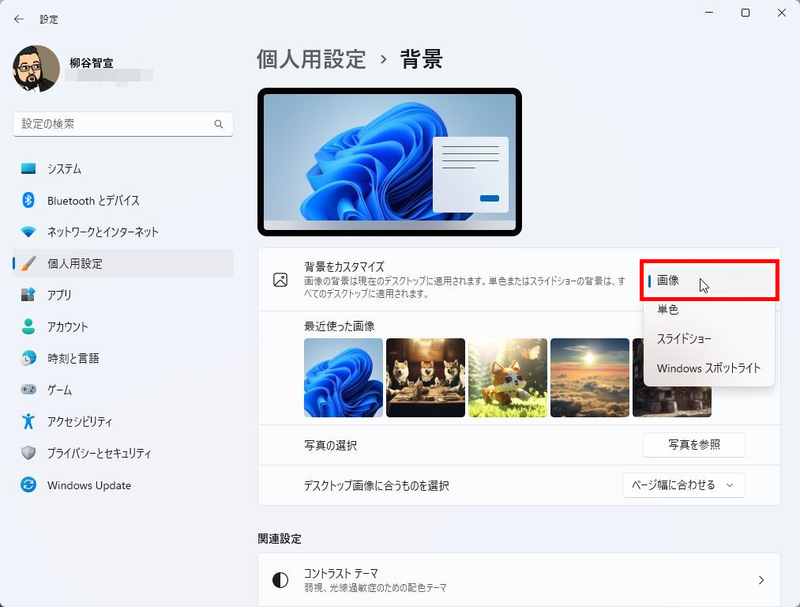800x607 pixels.
Task: Choose Windows スポットライト option
Action: pos(709,368)
